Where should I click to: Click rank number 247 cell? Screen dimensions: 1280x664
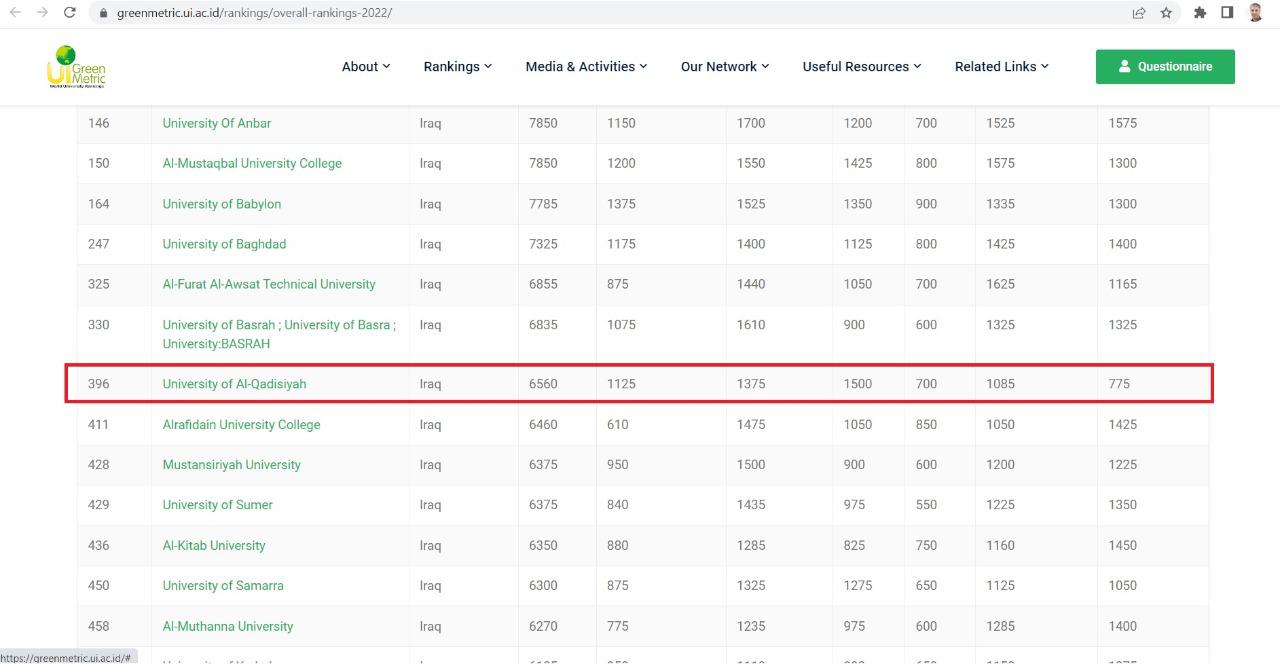coord(99,244)
